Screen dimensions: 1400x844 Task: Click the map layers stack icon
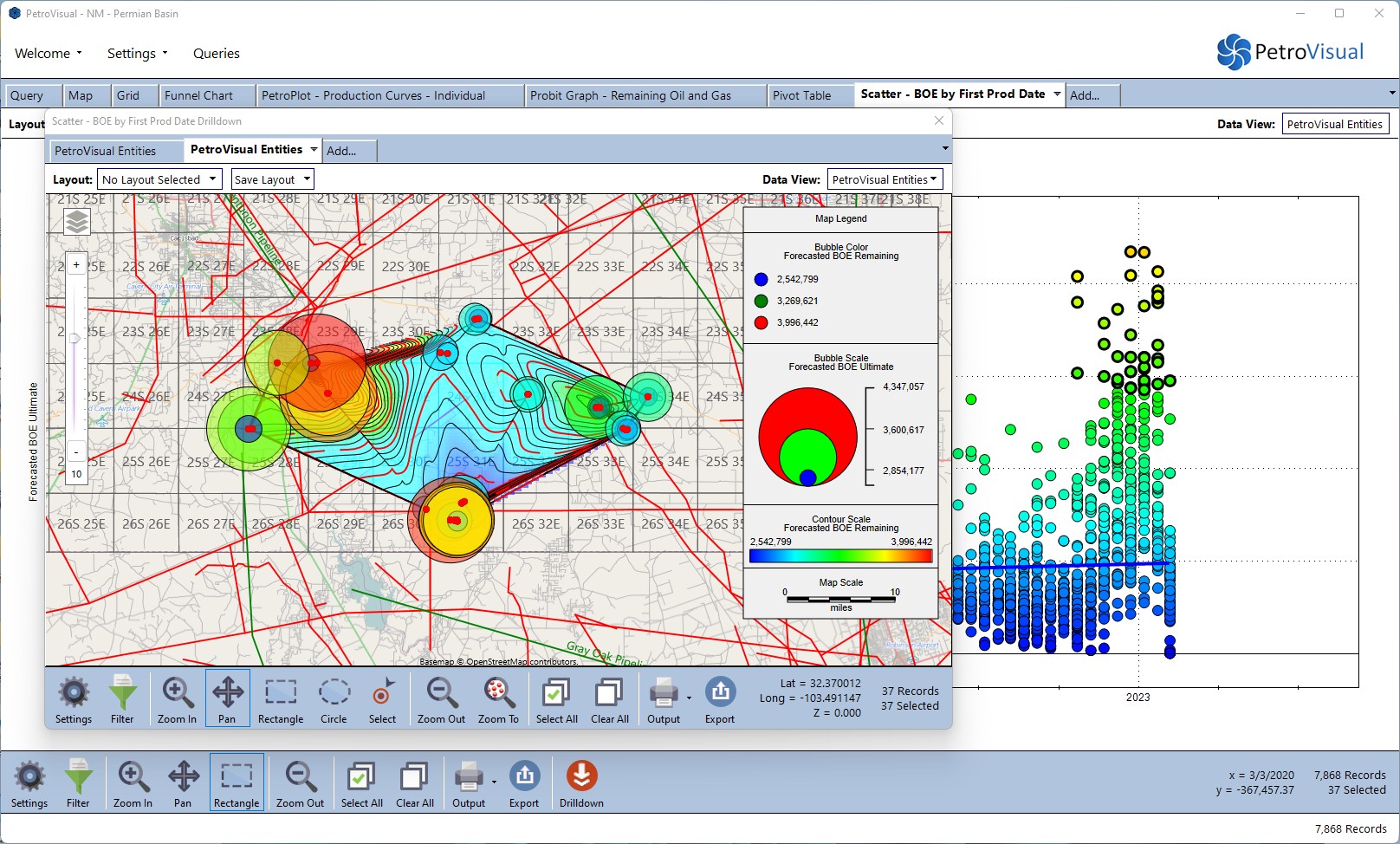[x=77, y=223]
